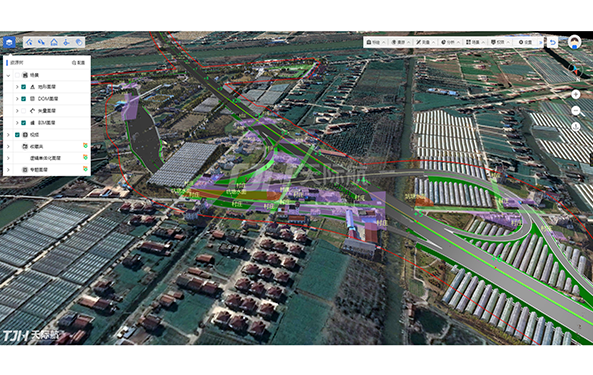Uncheck the DOM layer checkbox
The height and width of the screenshot is (375, 593).
23,99
